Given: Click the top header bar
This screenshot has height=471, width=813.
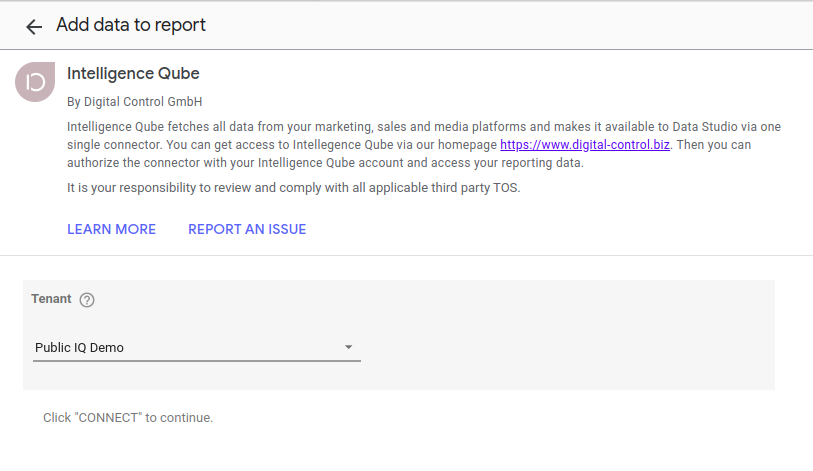Looking at the screenshot, I should [500, 25].
